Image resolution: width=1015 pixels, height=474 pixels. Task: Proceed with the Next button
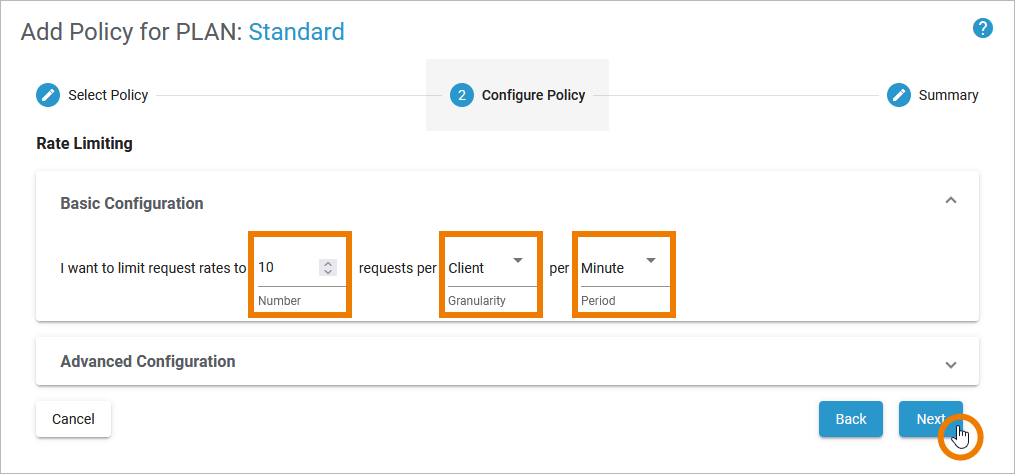tap(929, 419)
